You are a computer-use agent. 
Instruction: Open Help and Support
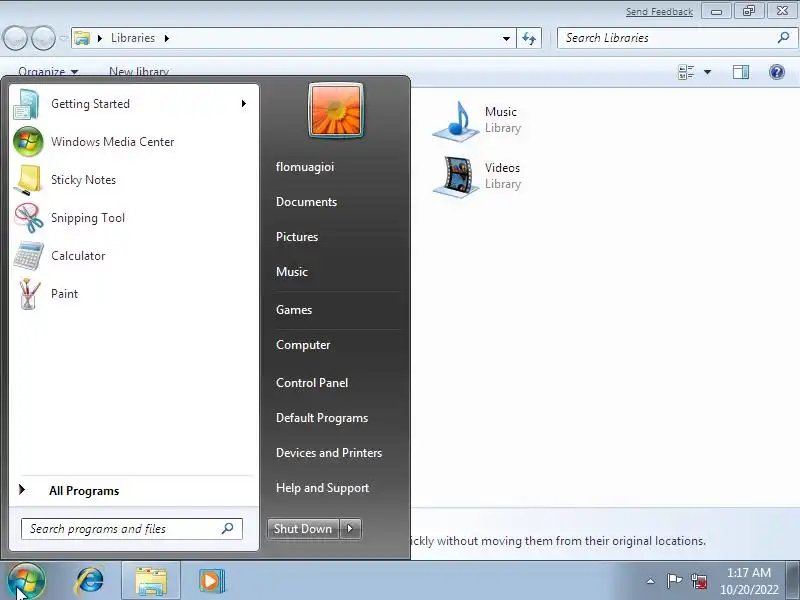click(x=322, y=488)
